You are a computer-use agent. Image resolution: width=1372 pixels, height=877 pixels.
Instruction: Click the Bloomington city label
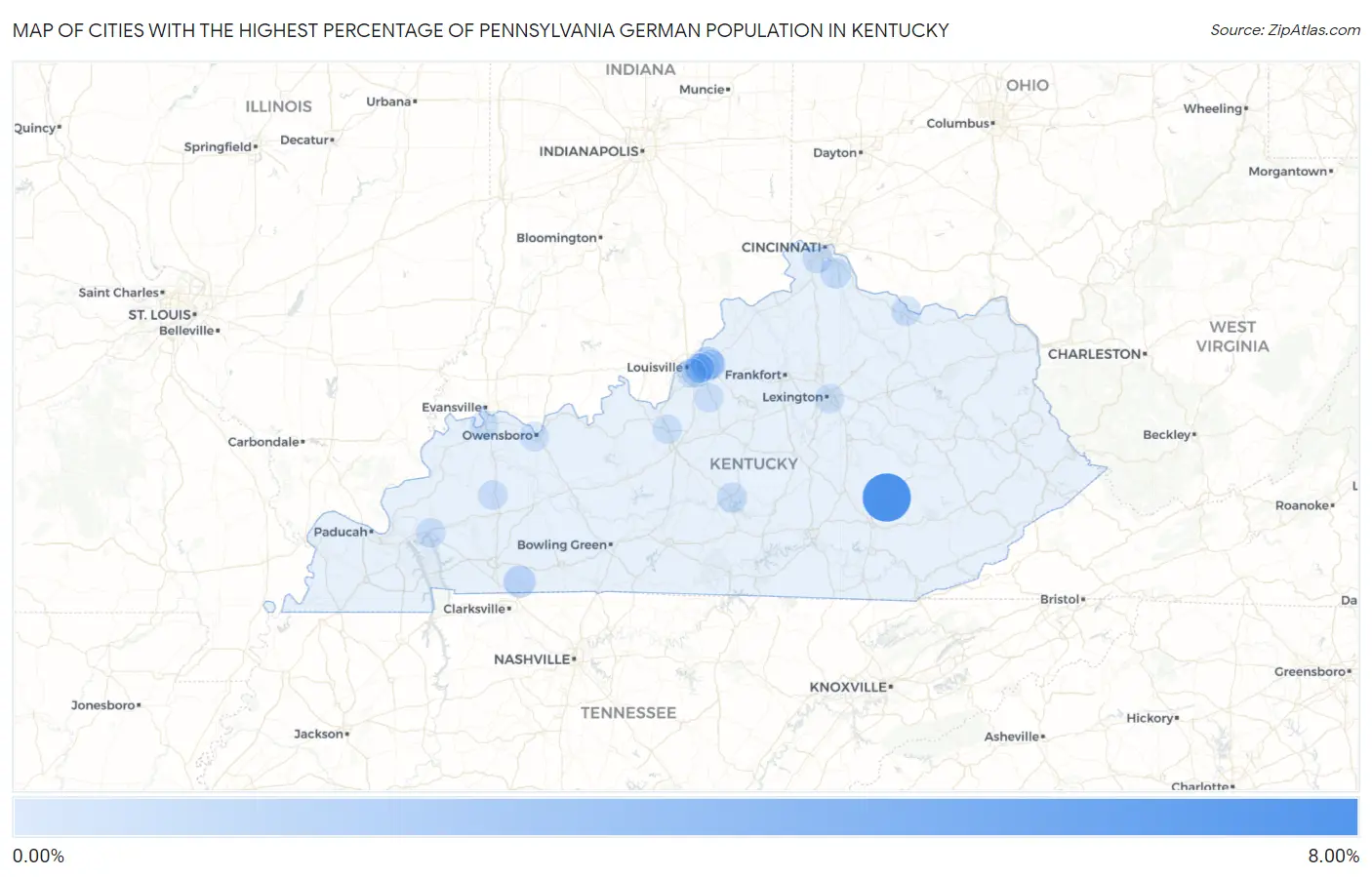[x=557, y=238]
